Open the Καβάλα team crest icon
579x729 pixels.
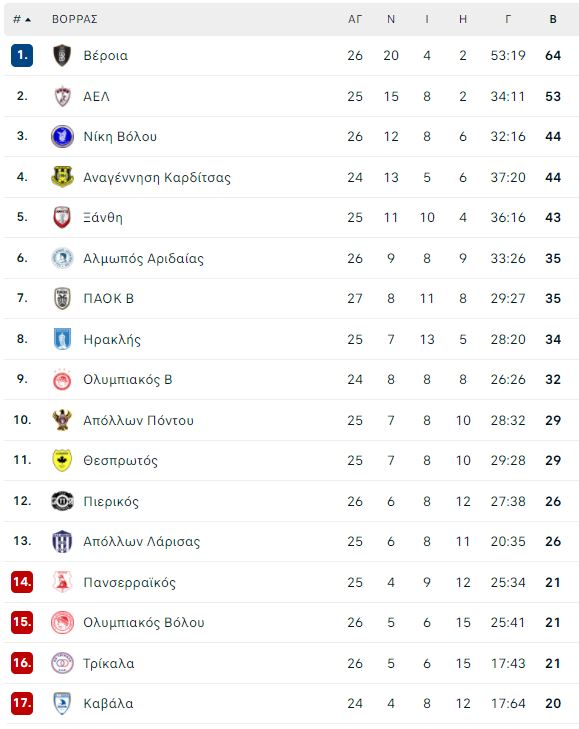click(x=62, y=703)
